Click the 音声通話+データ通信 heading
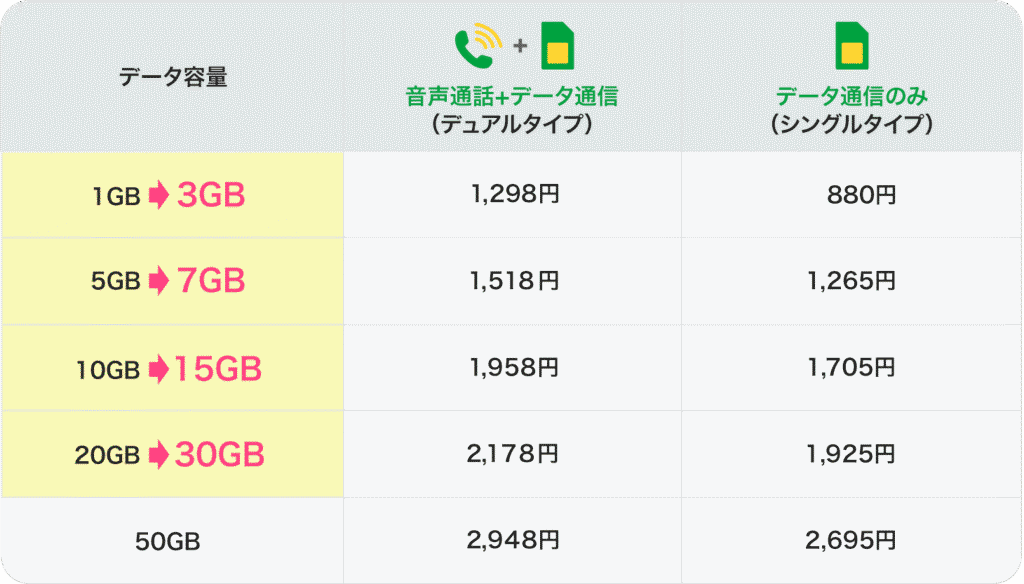The image size is (1024, 584). pyautogui.click(x=511, y=97)
